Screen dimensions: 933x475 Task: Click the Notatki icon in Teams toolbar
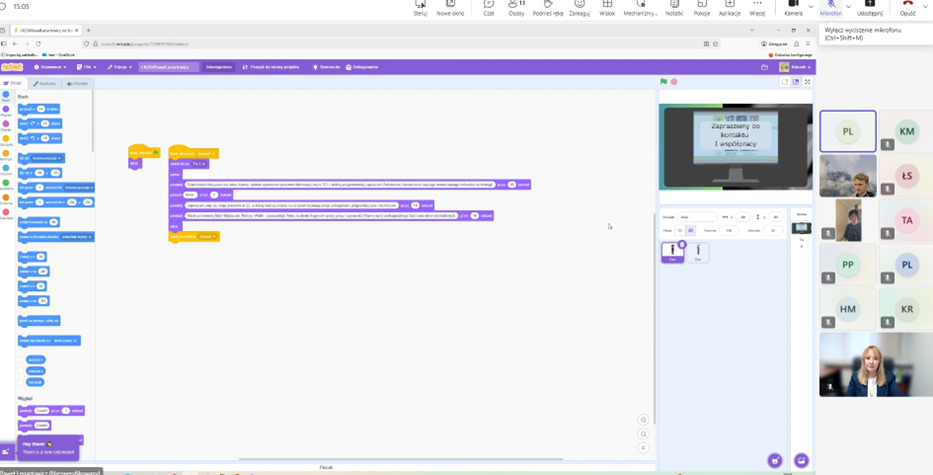pyautogui.click(x=674, y=6)
